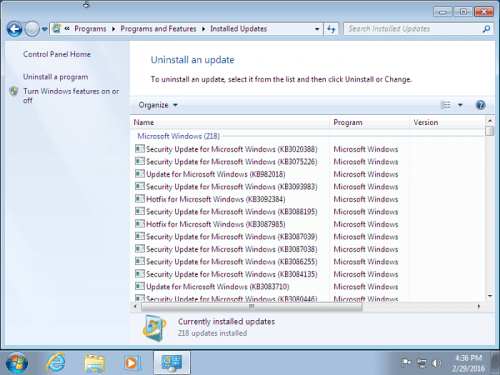Open Control Panel Home link
Viewport: 500px width, 375px height.
click(57, 54)
